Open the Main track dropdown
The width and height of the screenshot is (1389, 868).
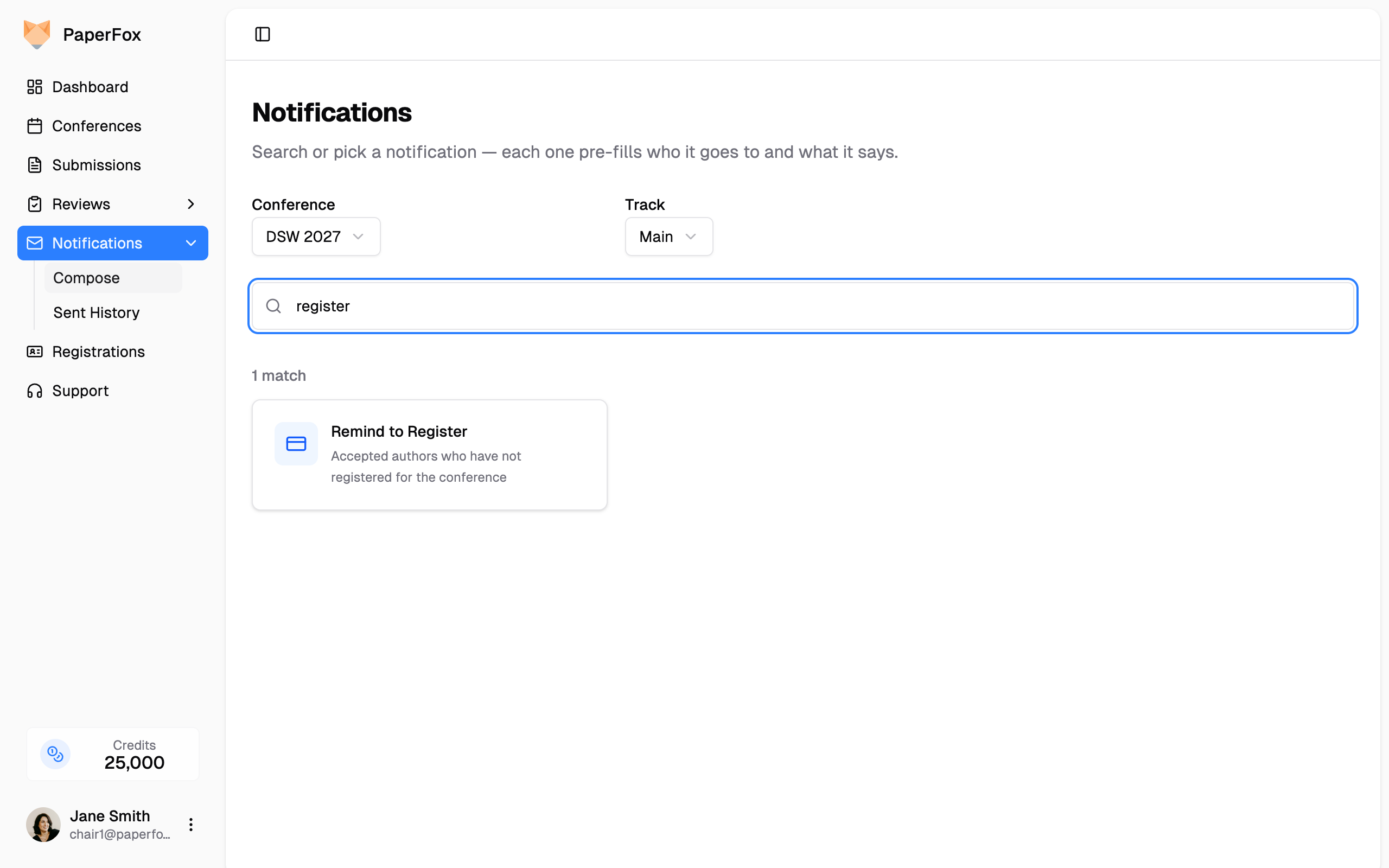[668, 237]
